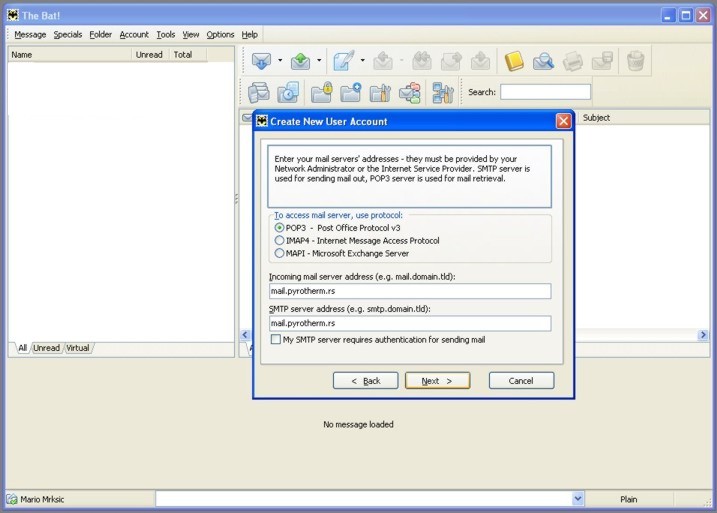717x513 pixels.
Task: Click the Unread column header
Action: (150, 54)
